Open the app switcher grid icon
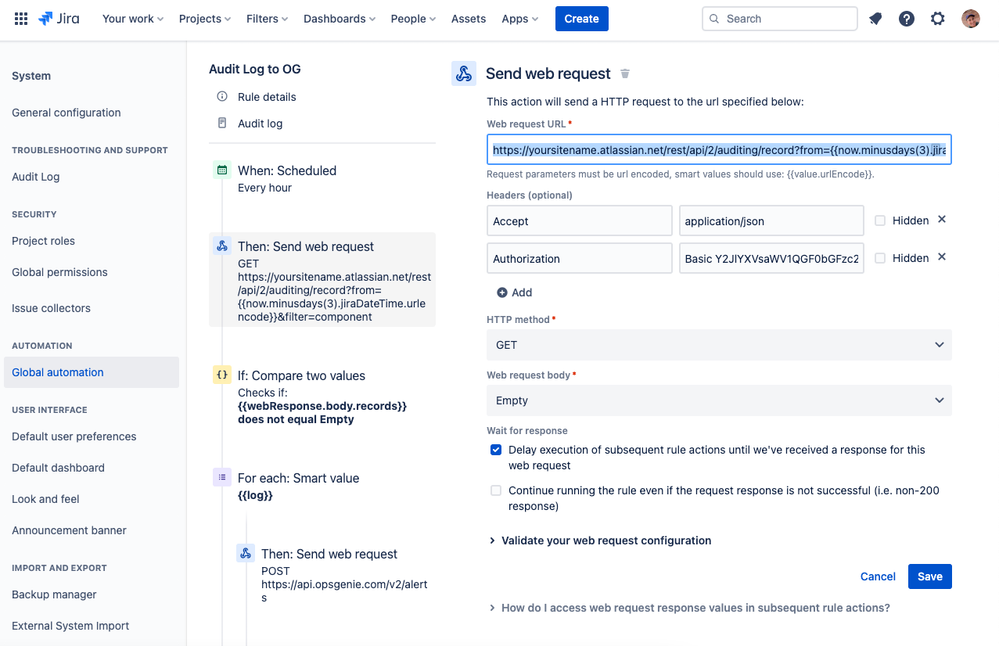Screen dimensions: 999x646 point(21,18)
